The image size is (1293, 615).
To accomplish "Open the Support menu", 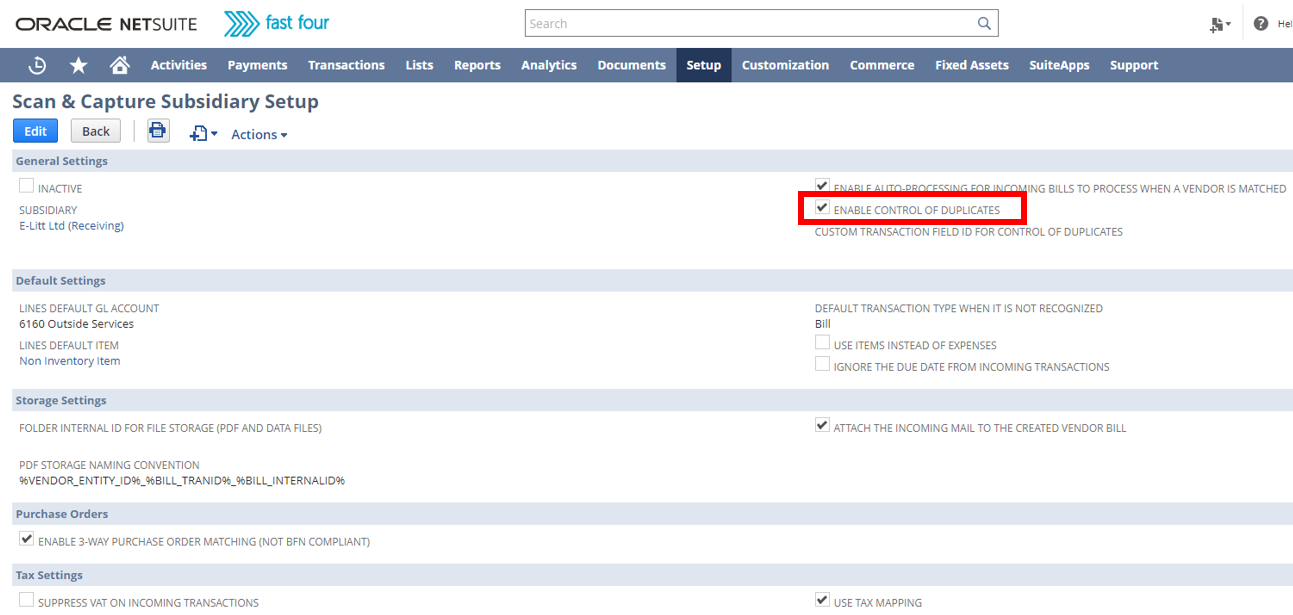I will tap(1134, 65).
